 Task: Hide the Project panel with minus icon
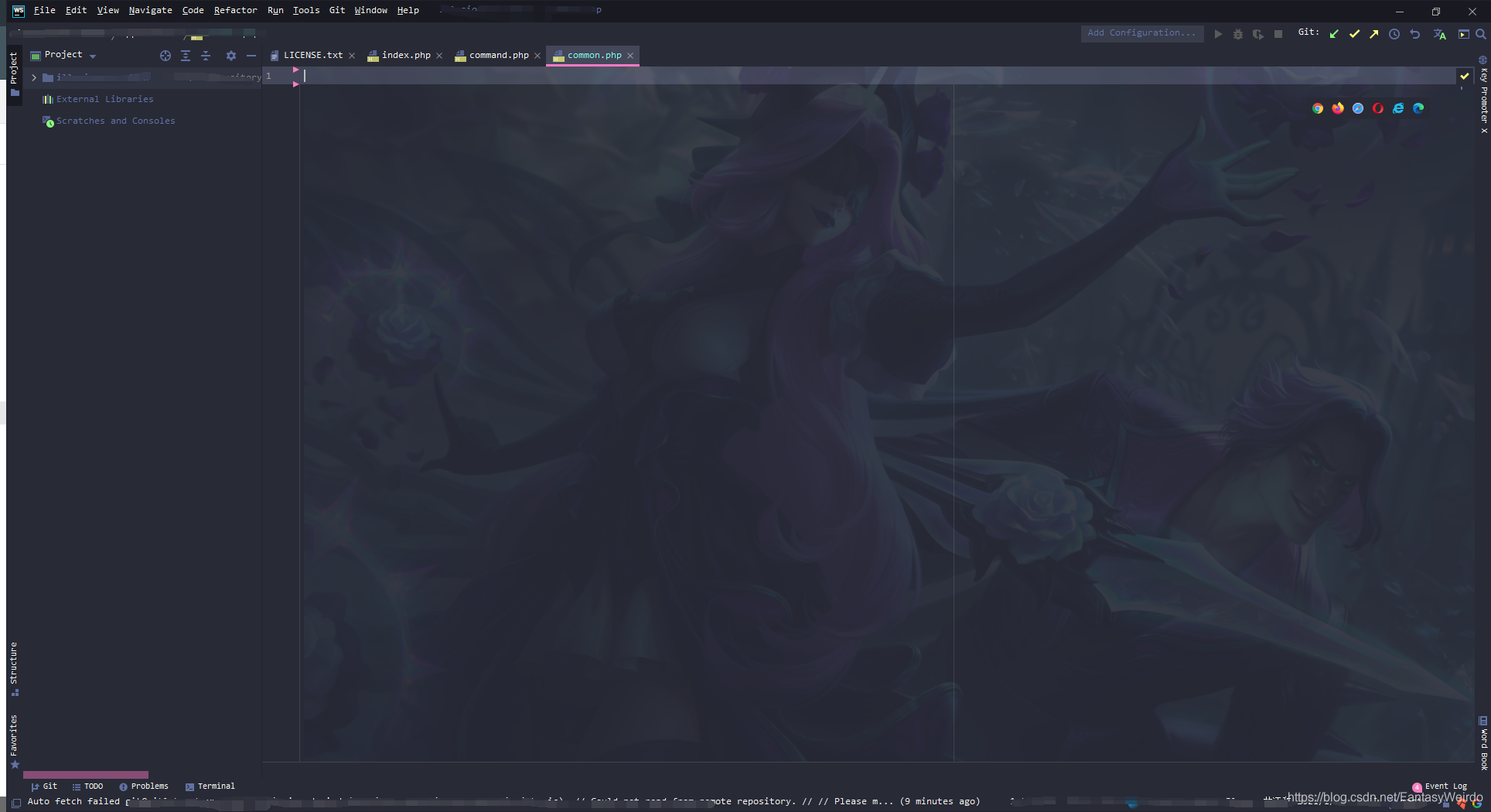pyautogui.click(x=251, y=56)
